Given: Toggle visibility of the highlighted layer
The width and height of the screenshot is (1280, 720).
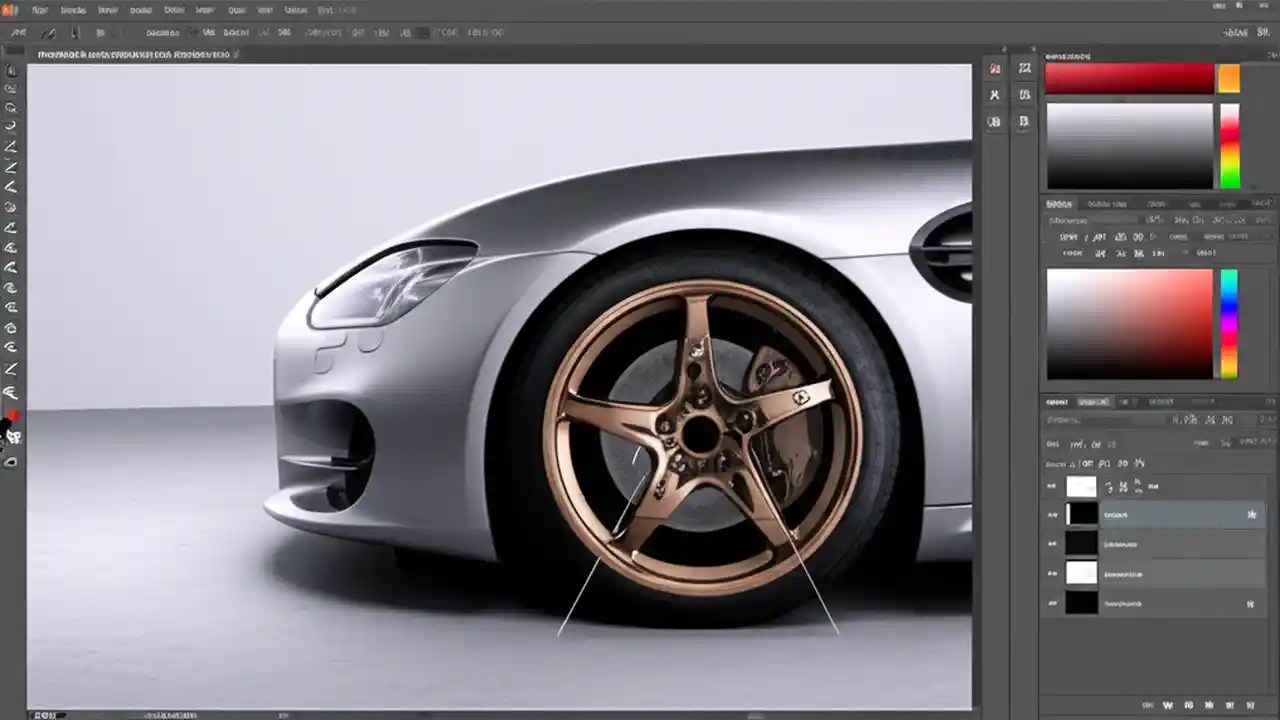Looking at the screenshot, I should (1051, 514).
